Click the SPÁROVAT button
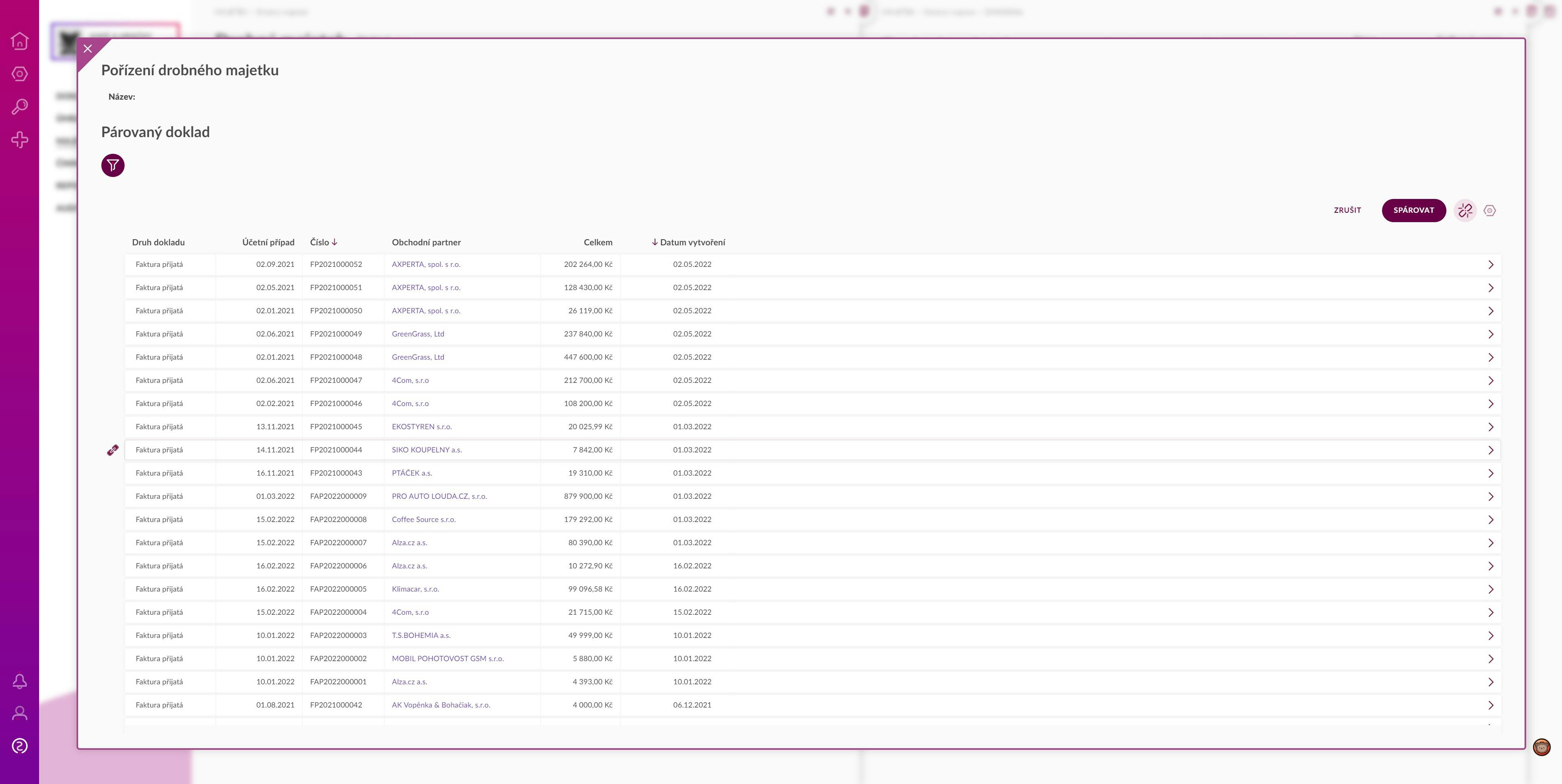 tap(1413, 210)
